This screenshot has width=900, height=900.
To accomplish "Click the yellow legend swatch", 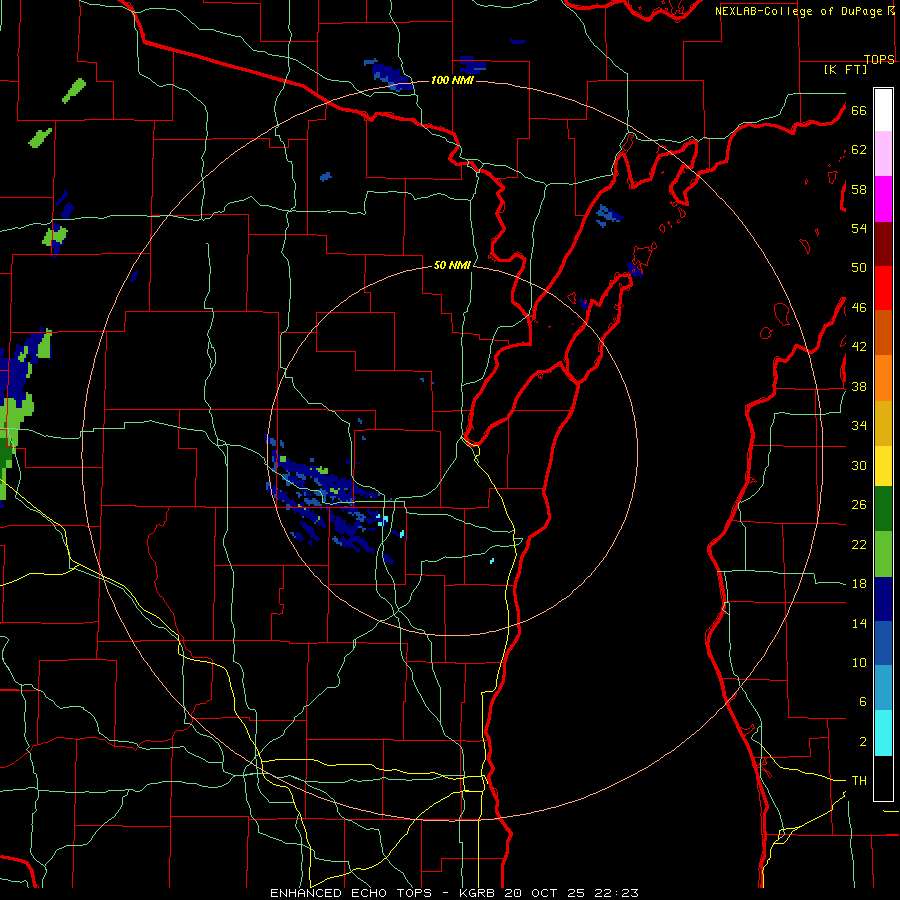I will click(883, 466).
